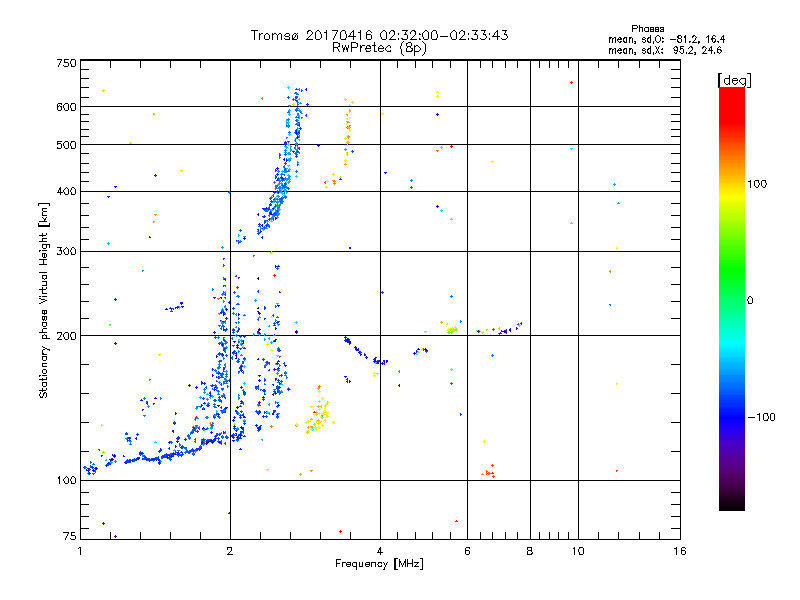The width and height of the screenshot is (800, 600).
Task: Click the y-axis label '75'
Action: tap(70, 536)
